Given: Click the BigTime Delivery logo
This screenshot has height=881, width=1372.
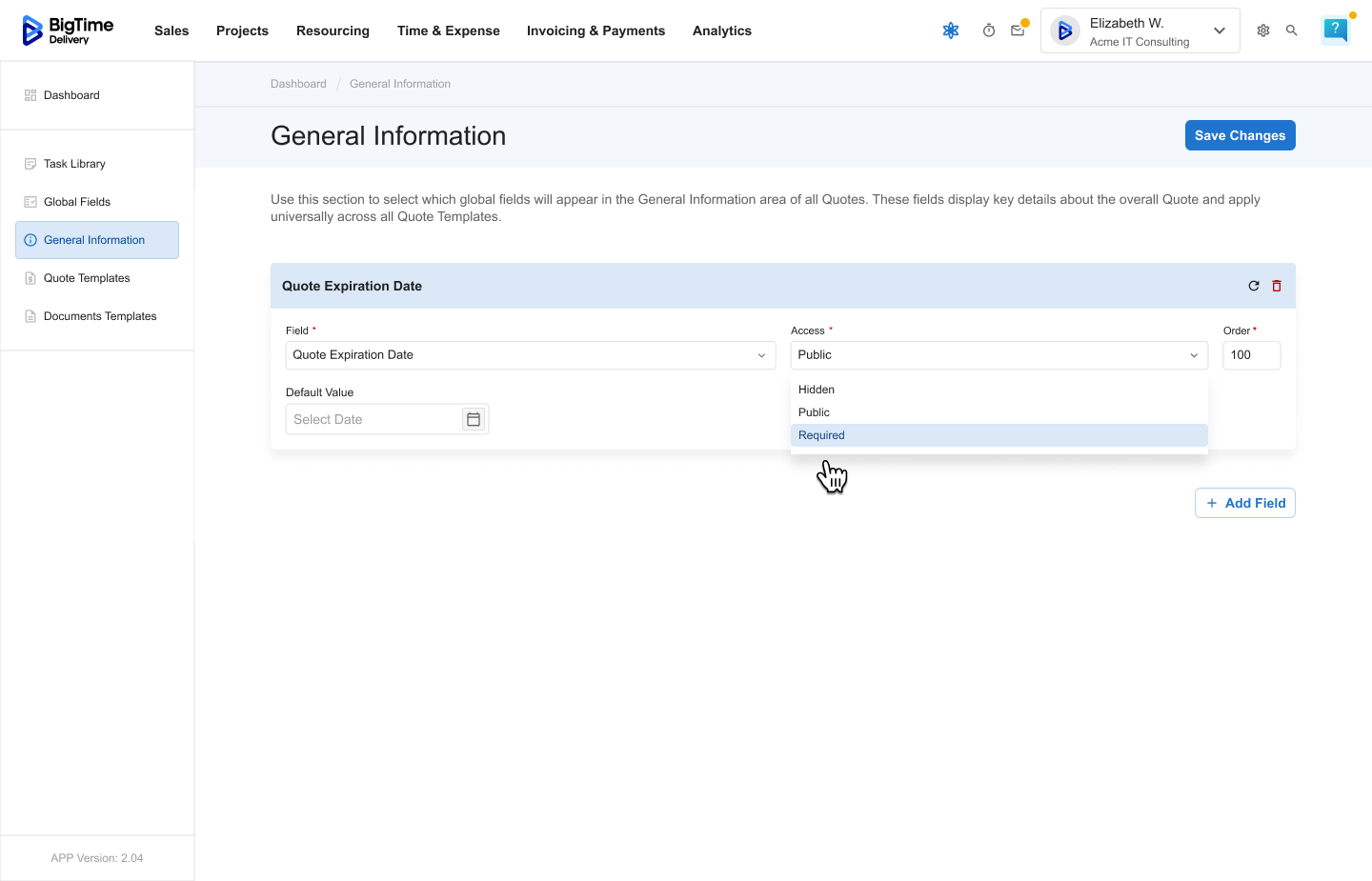Looking at the screenshot, I should click(x=68, y=30).
